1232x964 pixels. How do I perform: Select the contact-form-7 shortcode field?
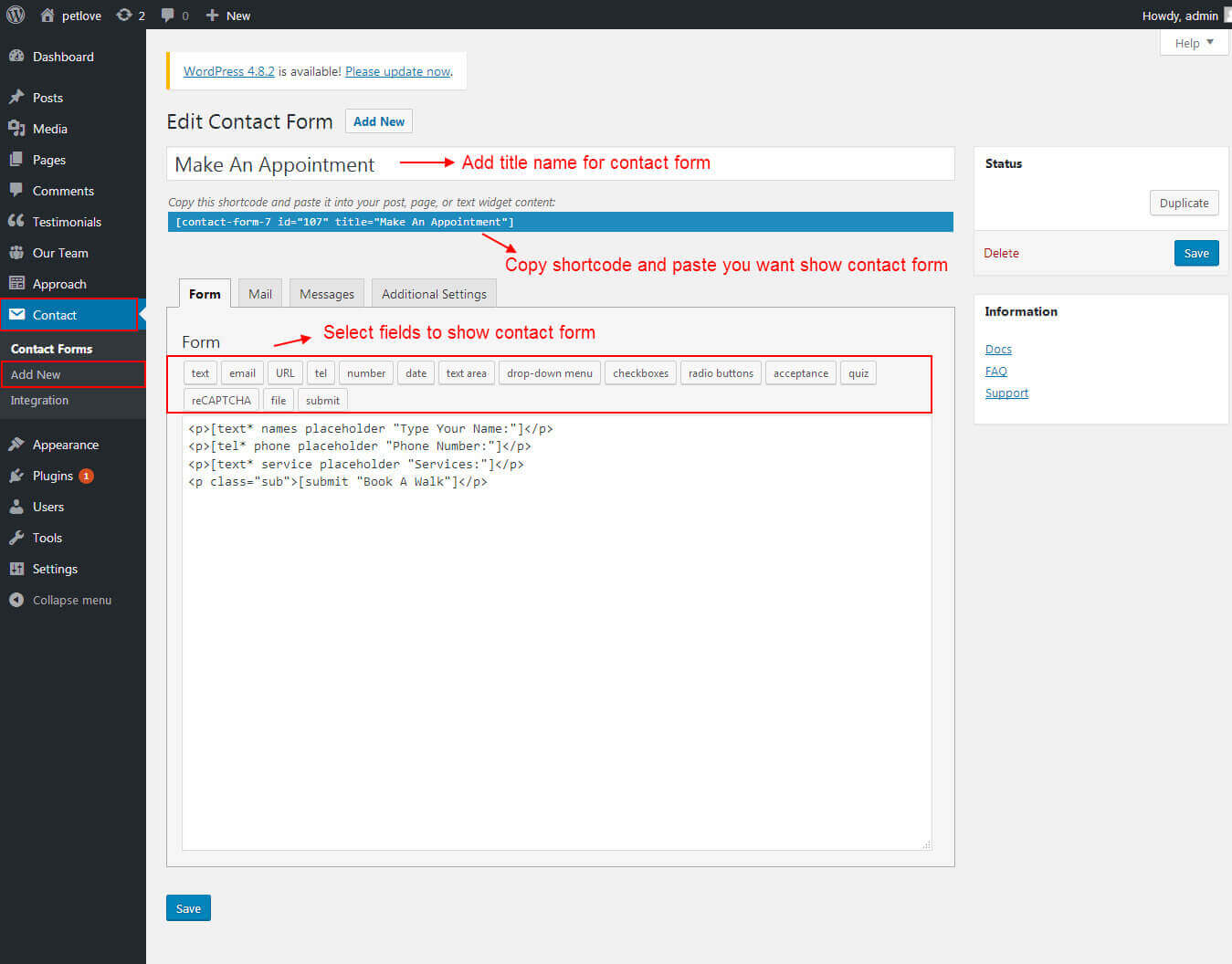[560, 222]
